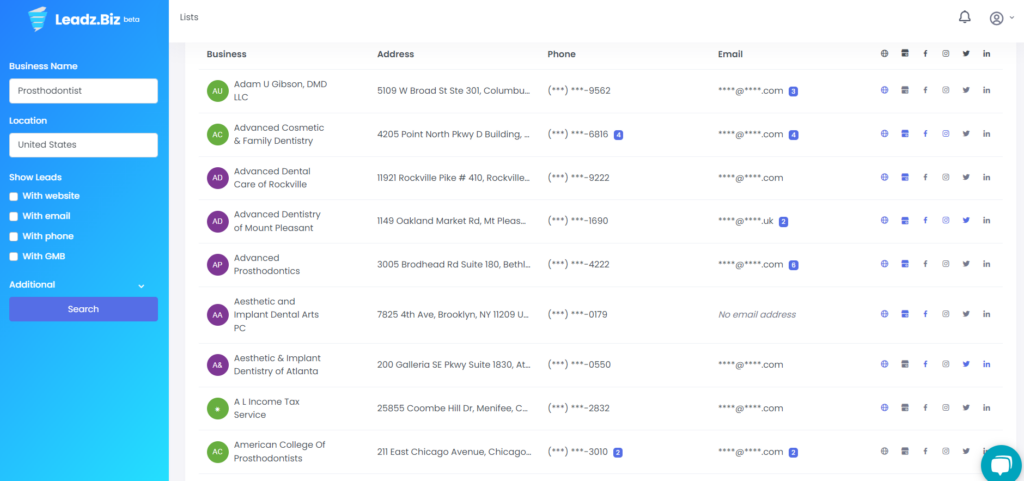Open the user account menu
This screenshot has height=481, width=1024.
[x=1001, y=18]
